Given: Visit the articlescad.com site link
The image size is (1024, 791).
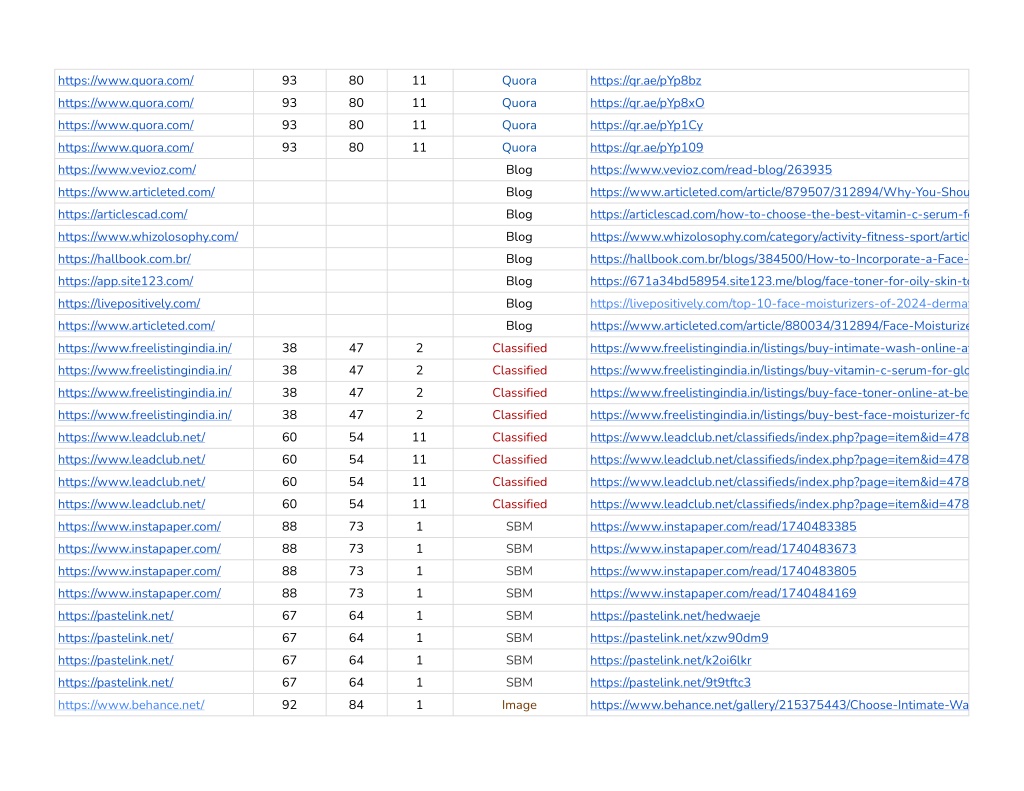Looking at the screenshot, I should pos(123,214).
